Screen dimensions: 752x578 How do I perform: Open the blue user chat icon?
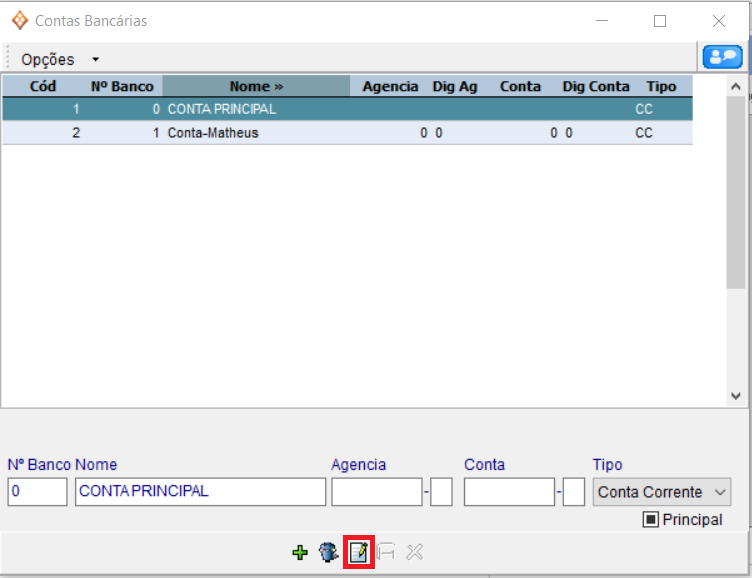pos(723,57)
